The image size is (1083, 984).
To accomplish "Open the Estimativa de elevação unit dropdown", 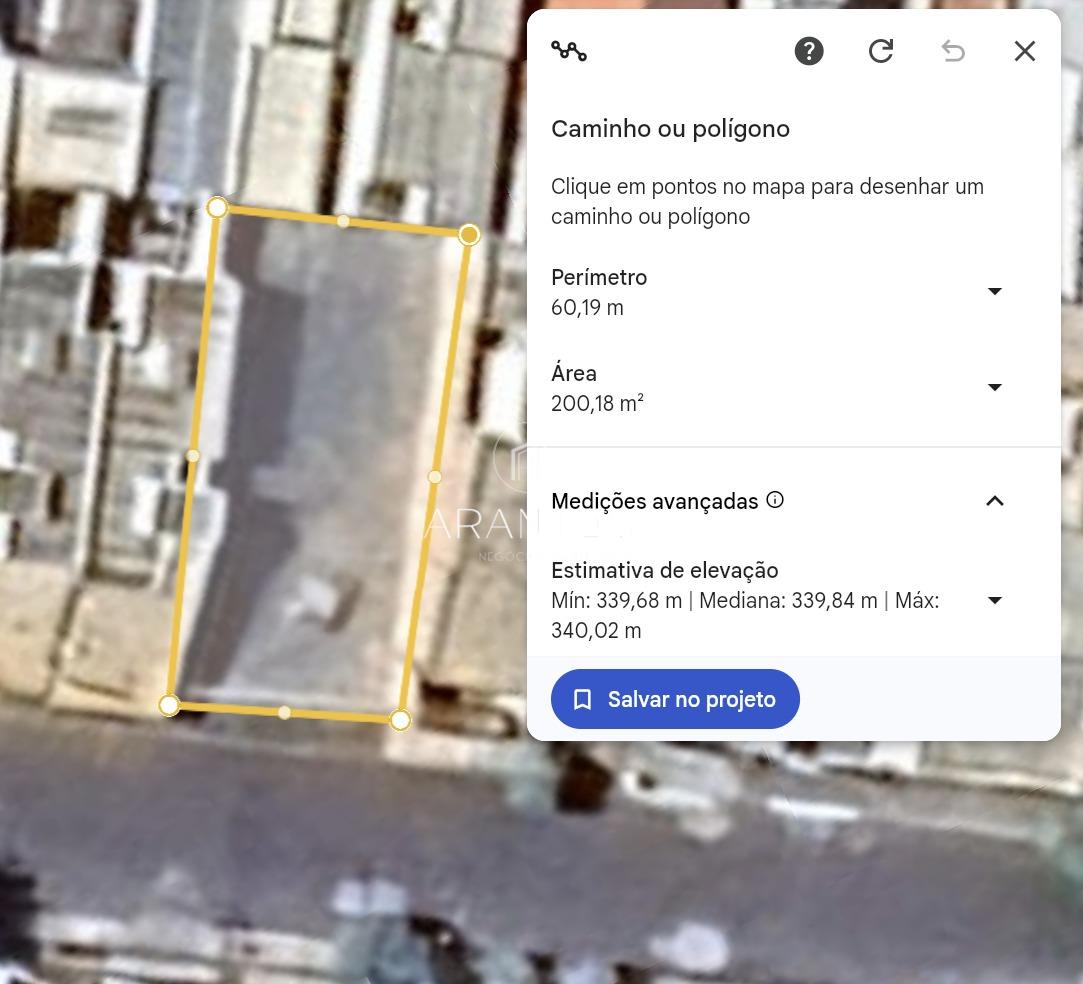I will coord(995,600).
